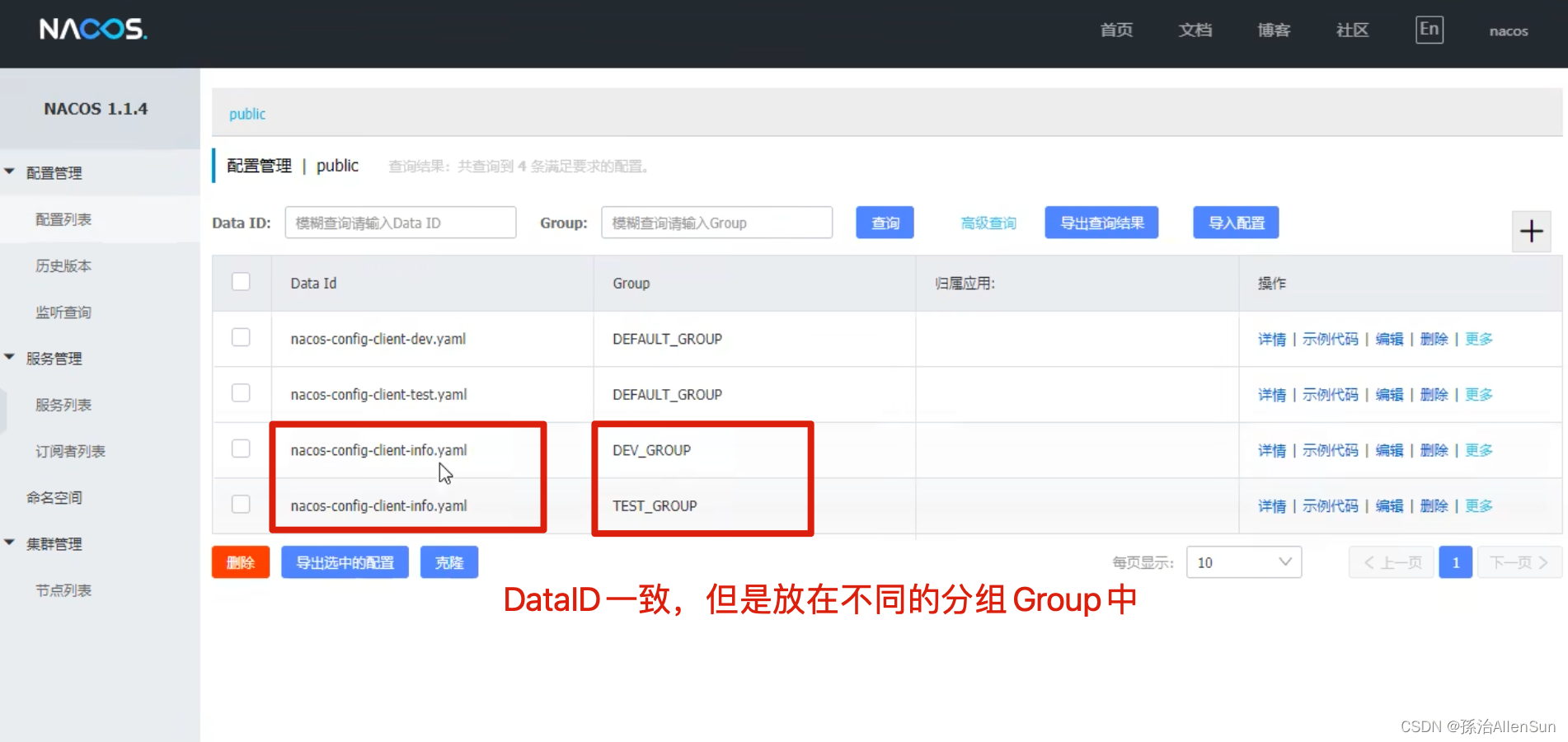Open 订阅者列表 in the sidebar

click(70, 451)
